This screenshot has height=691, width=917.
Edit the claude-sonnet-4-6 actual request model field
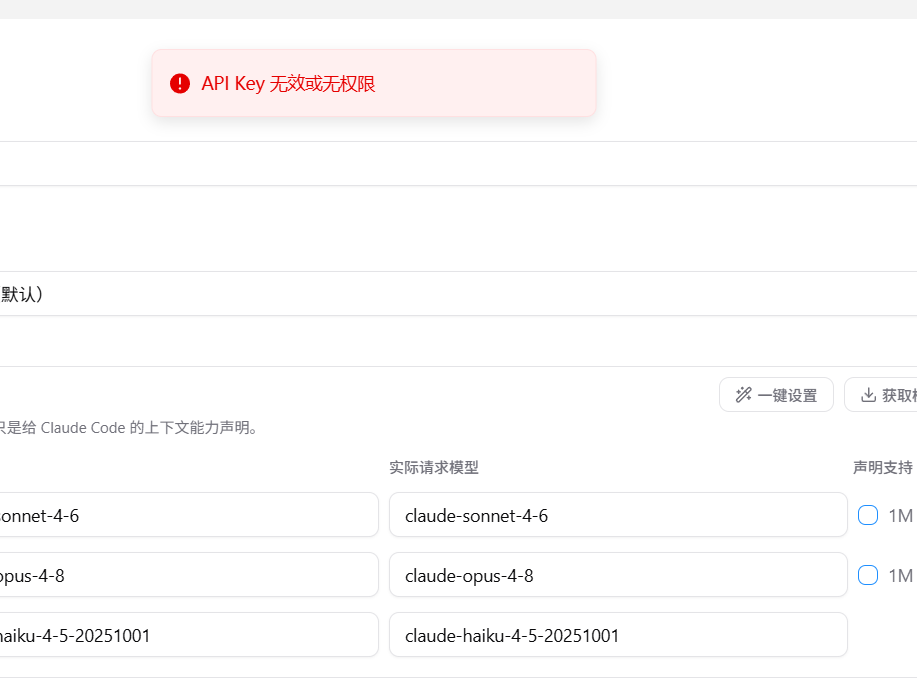(618, 515)
